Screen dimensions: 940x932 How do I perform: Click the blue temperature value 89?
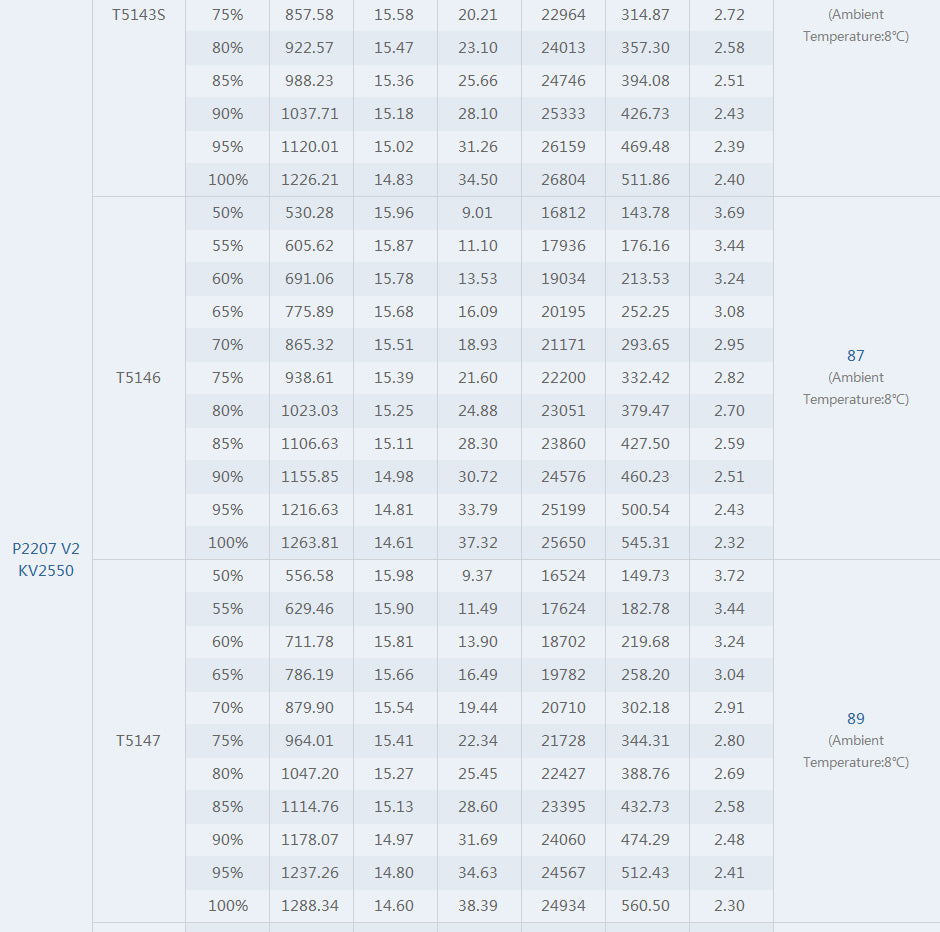click(855, 718)
